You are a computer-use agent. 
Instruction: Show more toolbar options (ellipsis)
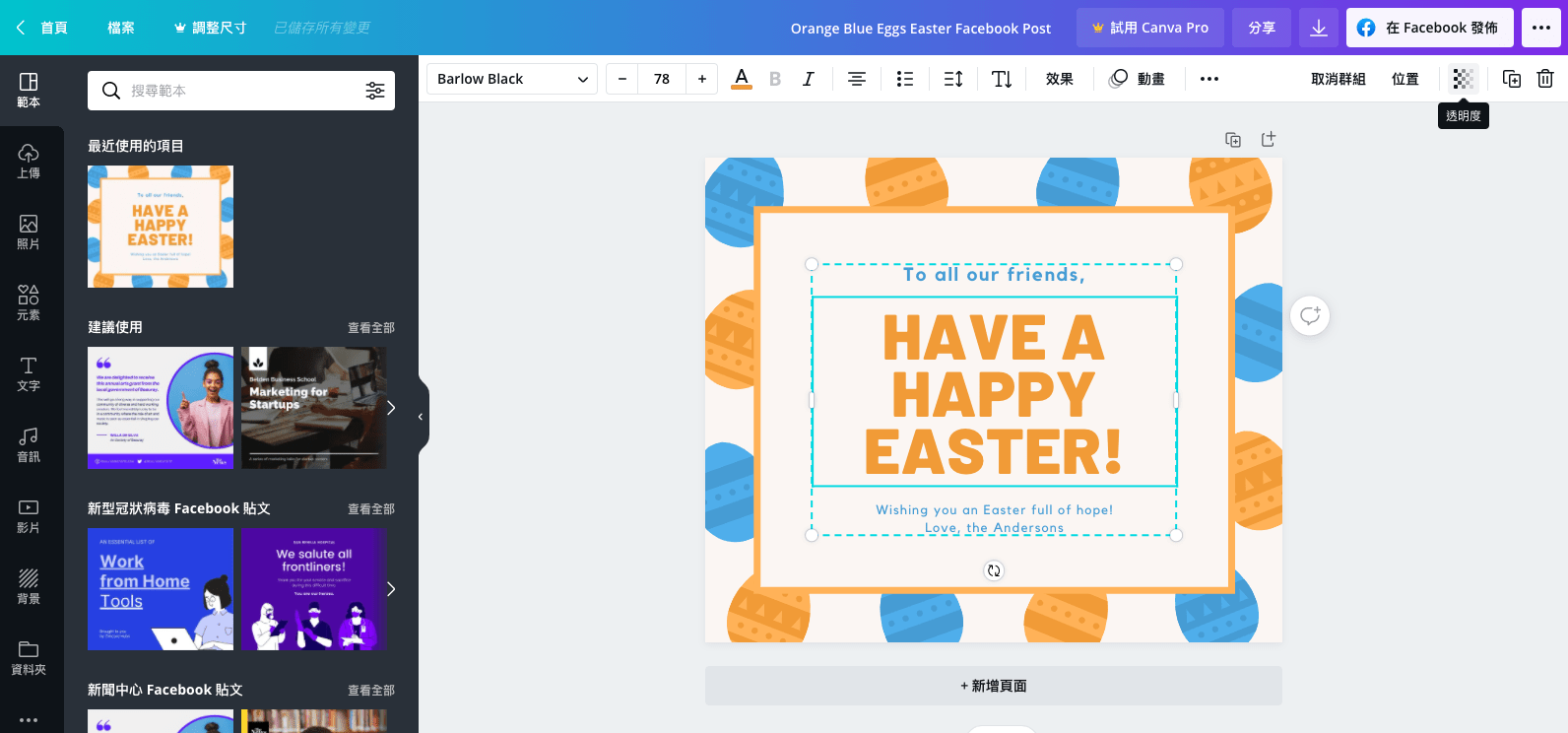1209,79
